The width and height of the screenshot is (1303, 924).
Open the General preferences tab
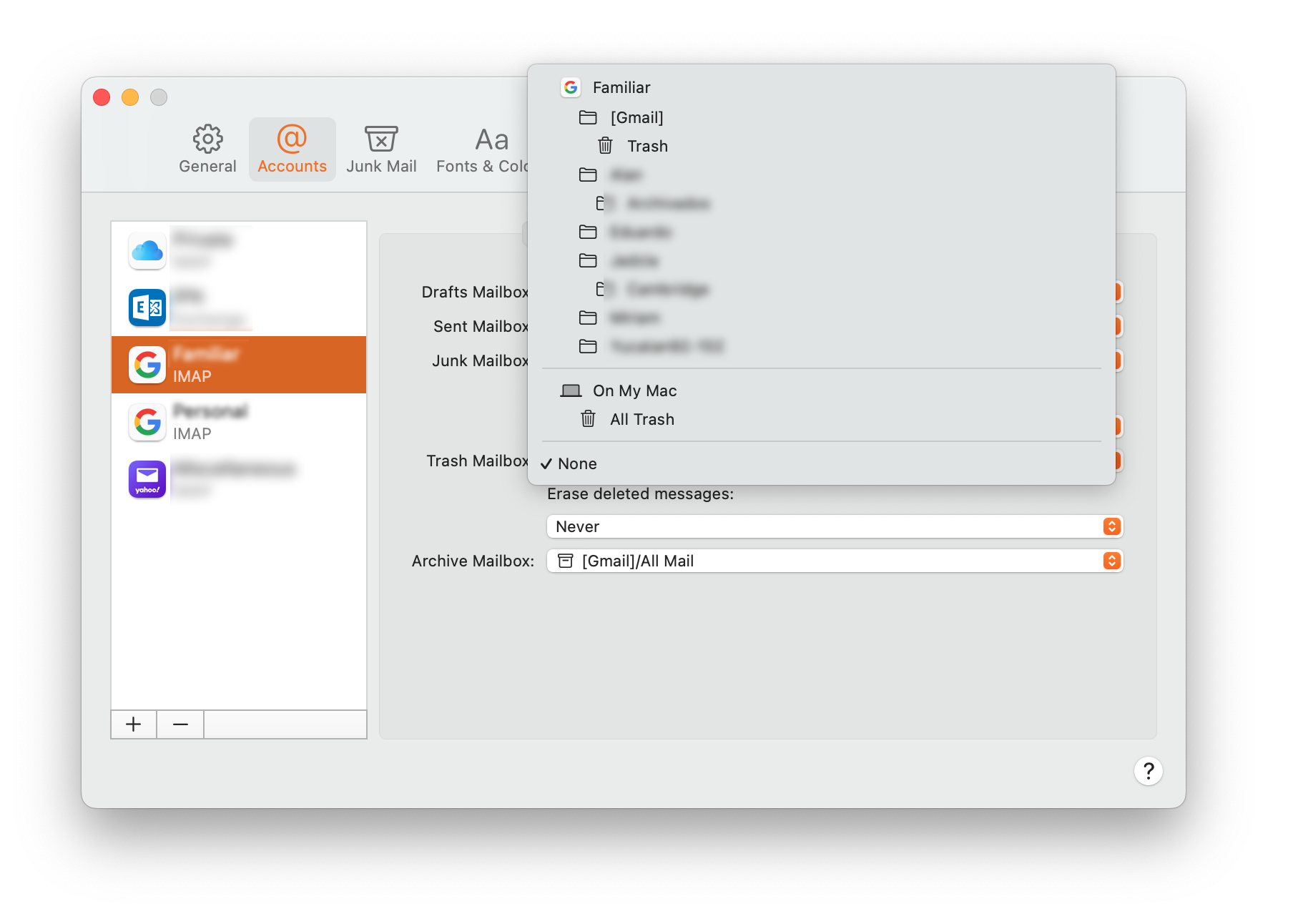click(x=207, y=149)
